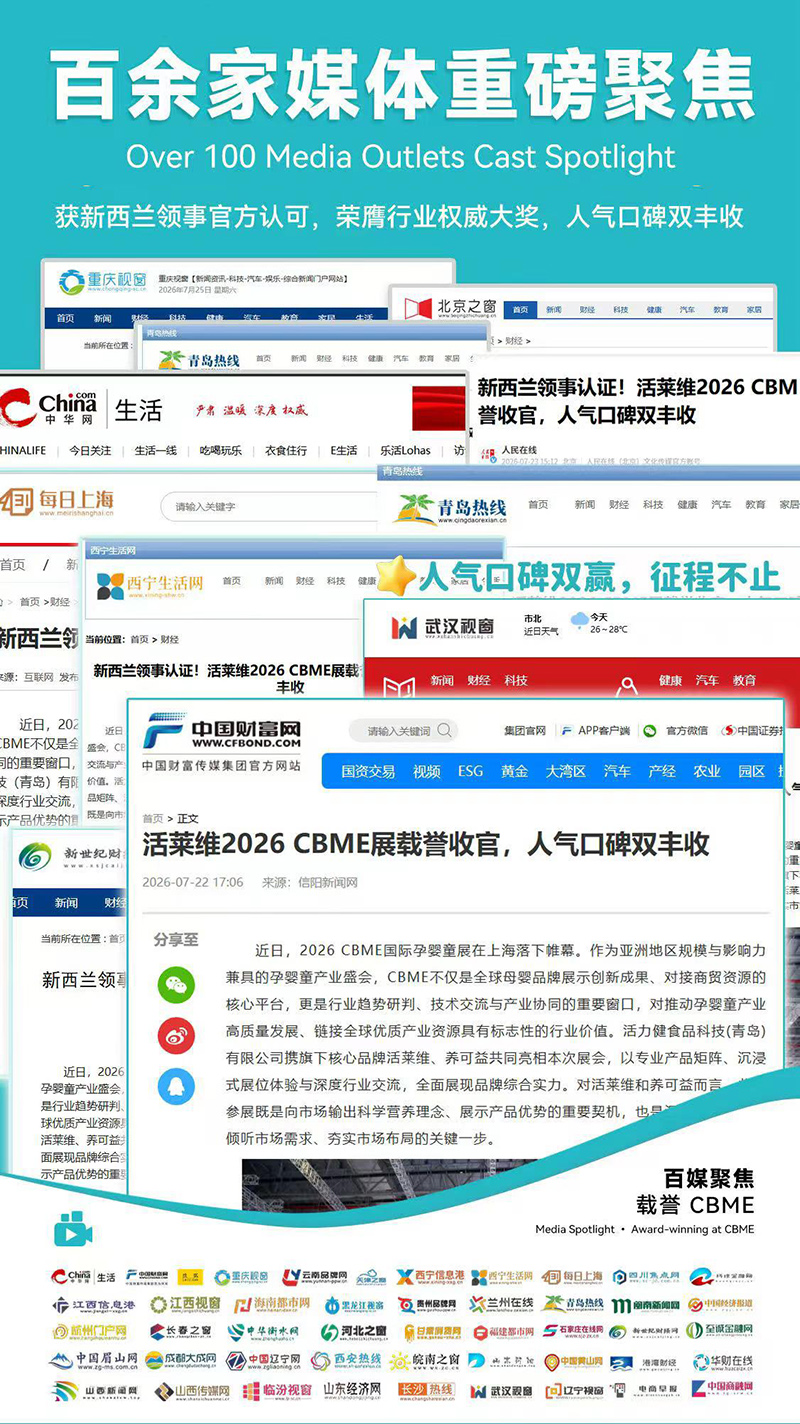This screenshot has height=1424, width=800.
Task: Click the red Weibo share icon
Action: [x=176, y=1035]
